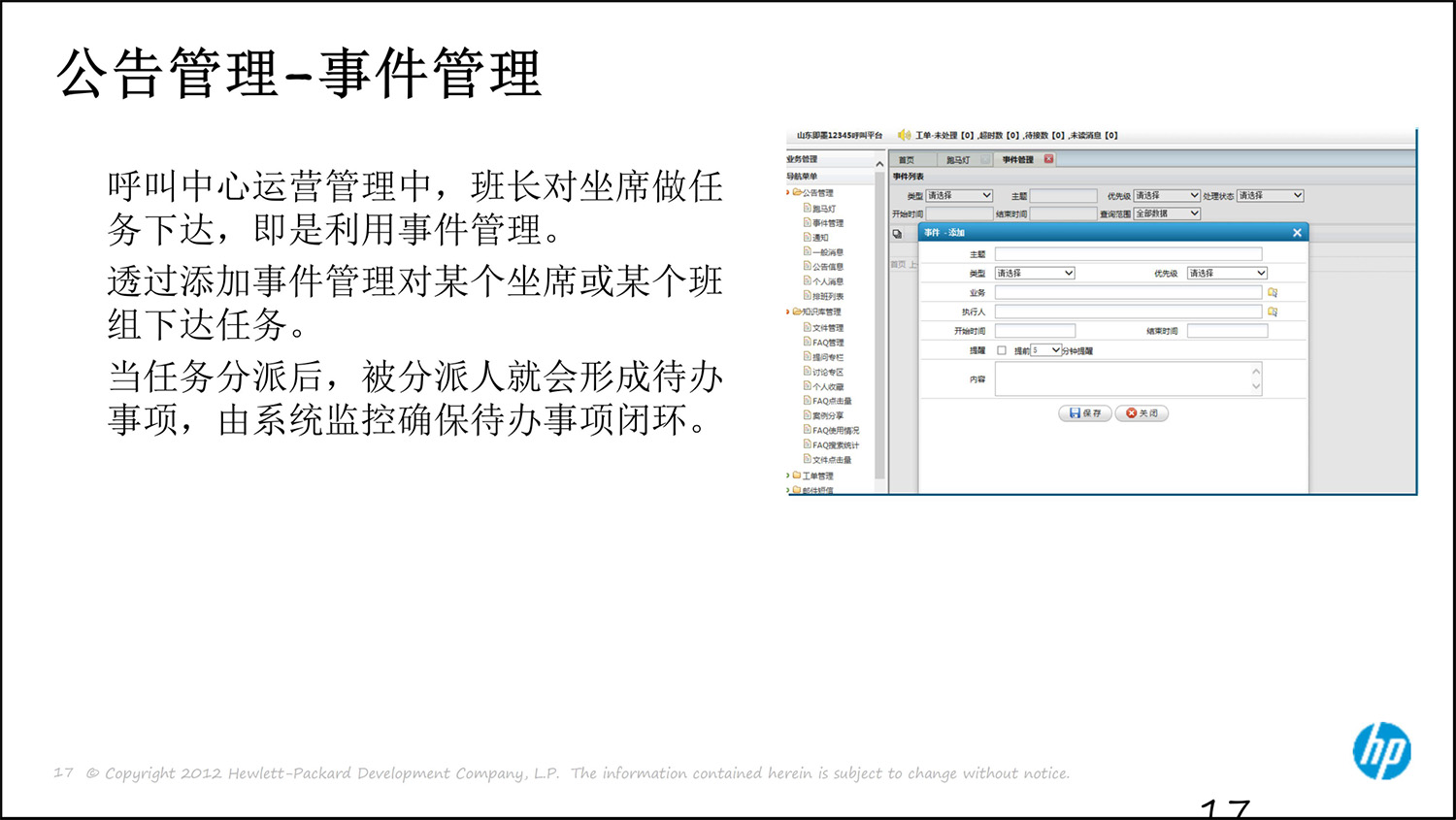The width and height of the screenshot is (1456, 820).
Task: Enable the 提醒 reminder checkbox
Action: pyautogui.click(x=1000, y=349)
